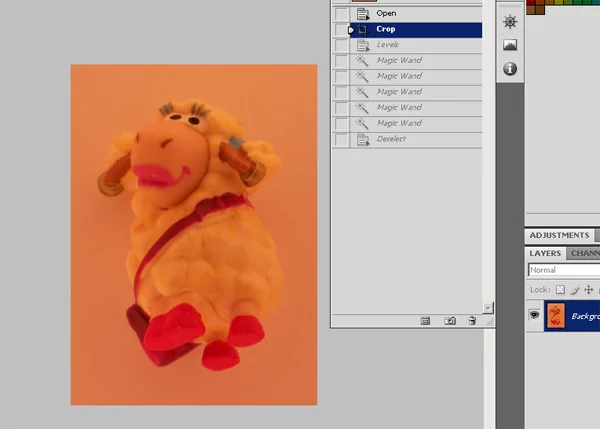Hide the Background layer eye icon
The image size is (600, 429).
point(534,315)
